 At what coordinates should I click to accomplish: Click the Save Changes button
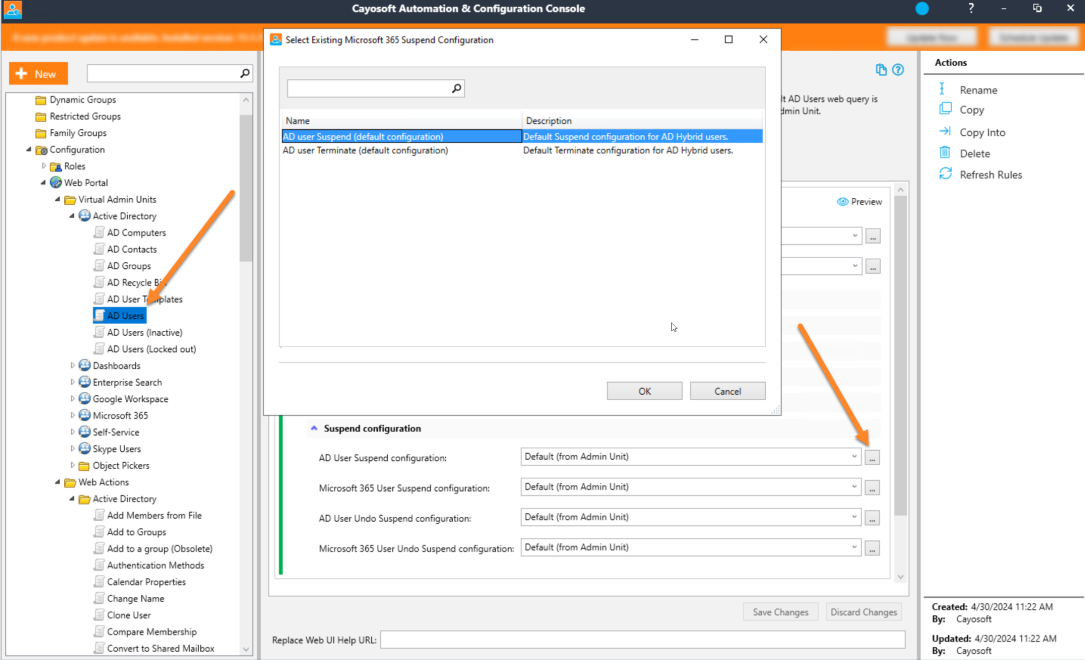pyautogui.click(x=780, y=612)
